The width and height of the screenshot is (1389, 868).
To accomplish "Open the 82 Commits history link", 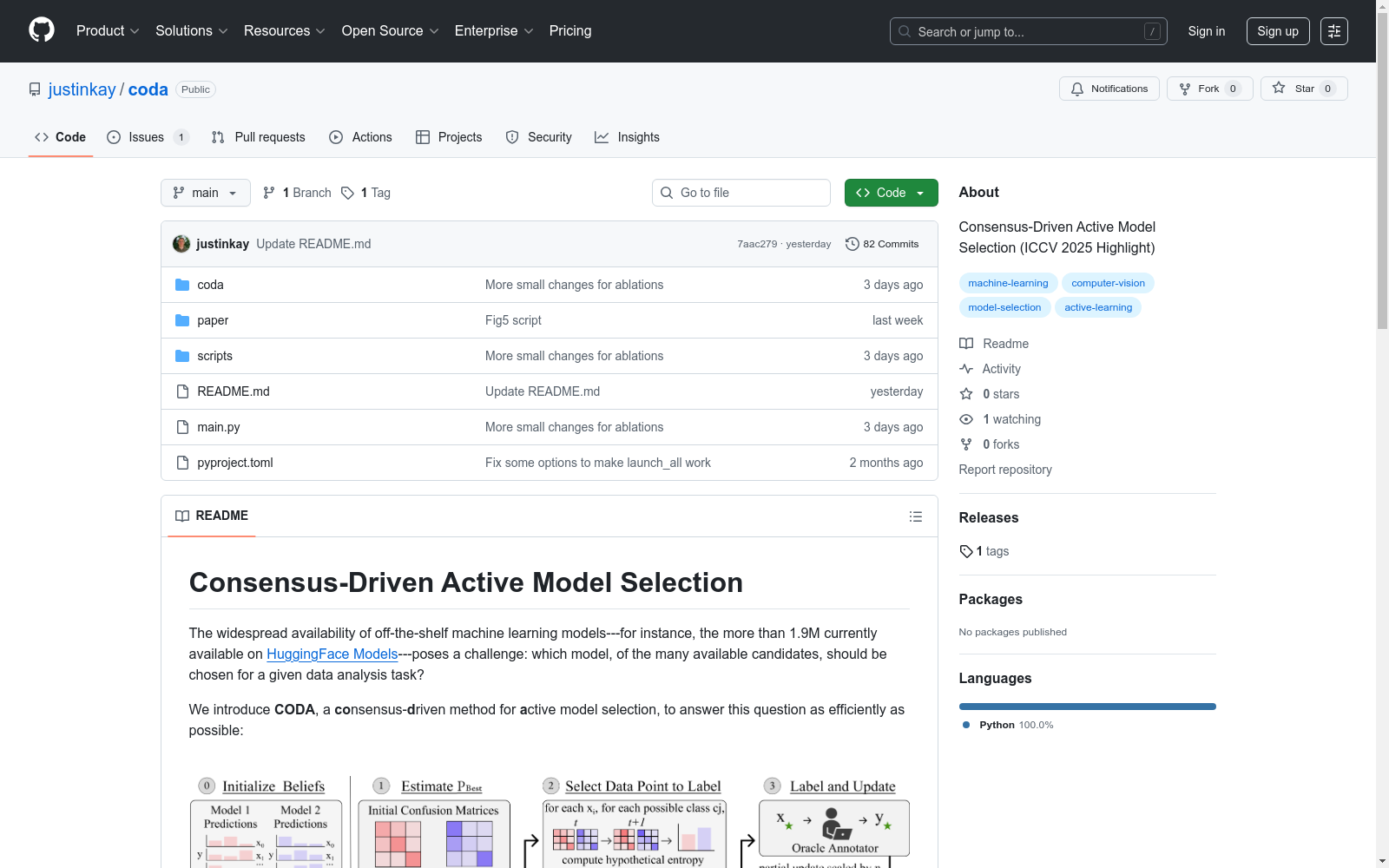I will pos(882,244).
